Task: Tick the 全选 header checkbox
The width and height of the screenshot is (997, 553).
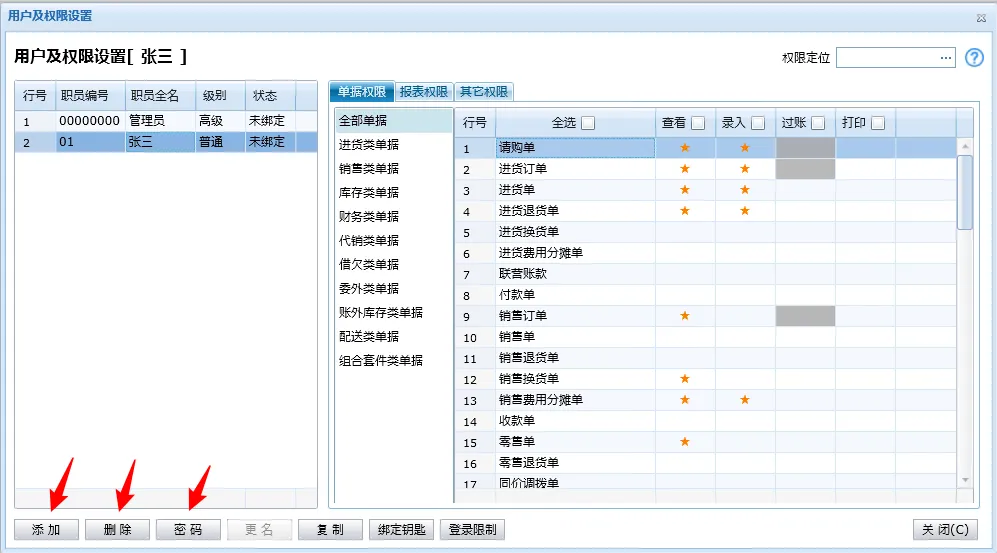Action: coord(588,123)
